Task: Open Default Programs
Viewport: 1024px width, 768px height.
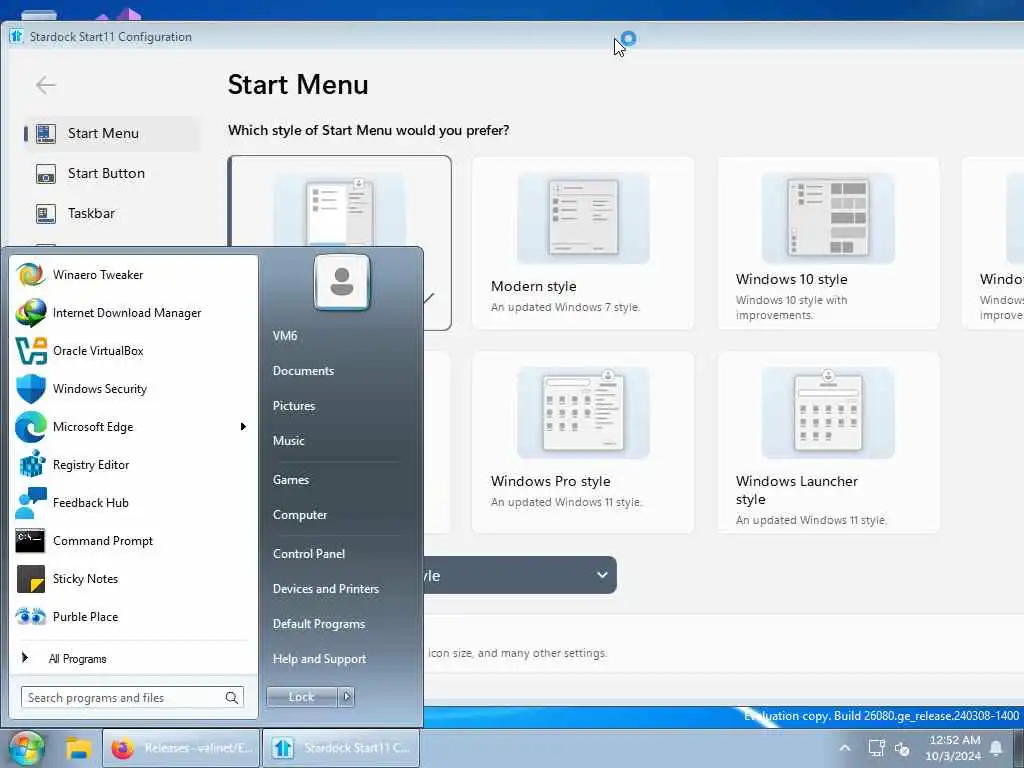Action: (319, 624)
